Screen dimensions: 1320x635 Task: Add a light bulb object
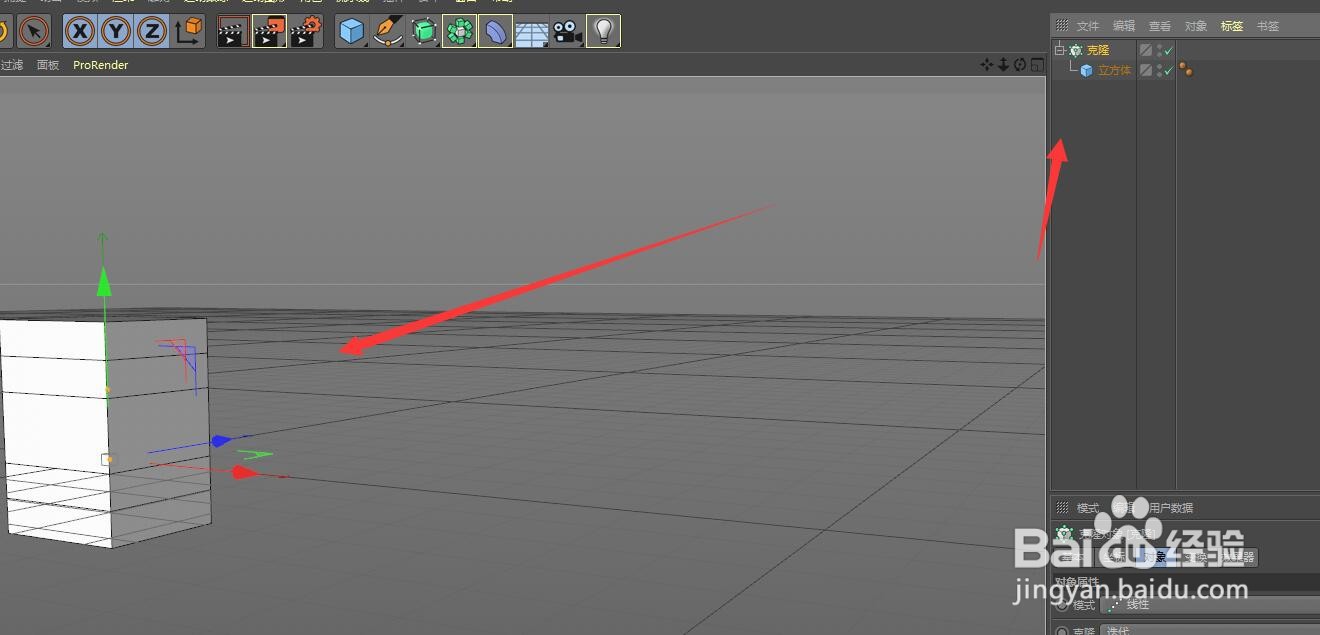point(603,32)
